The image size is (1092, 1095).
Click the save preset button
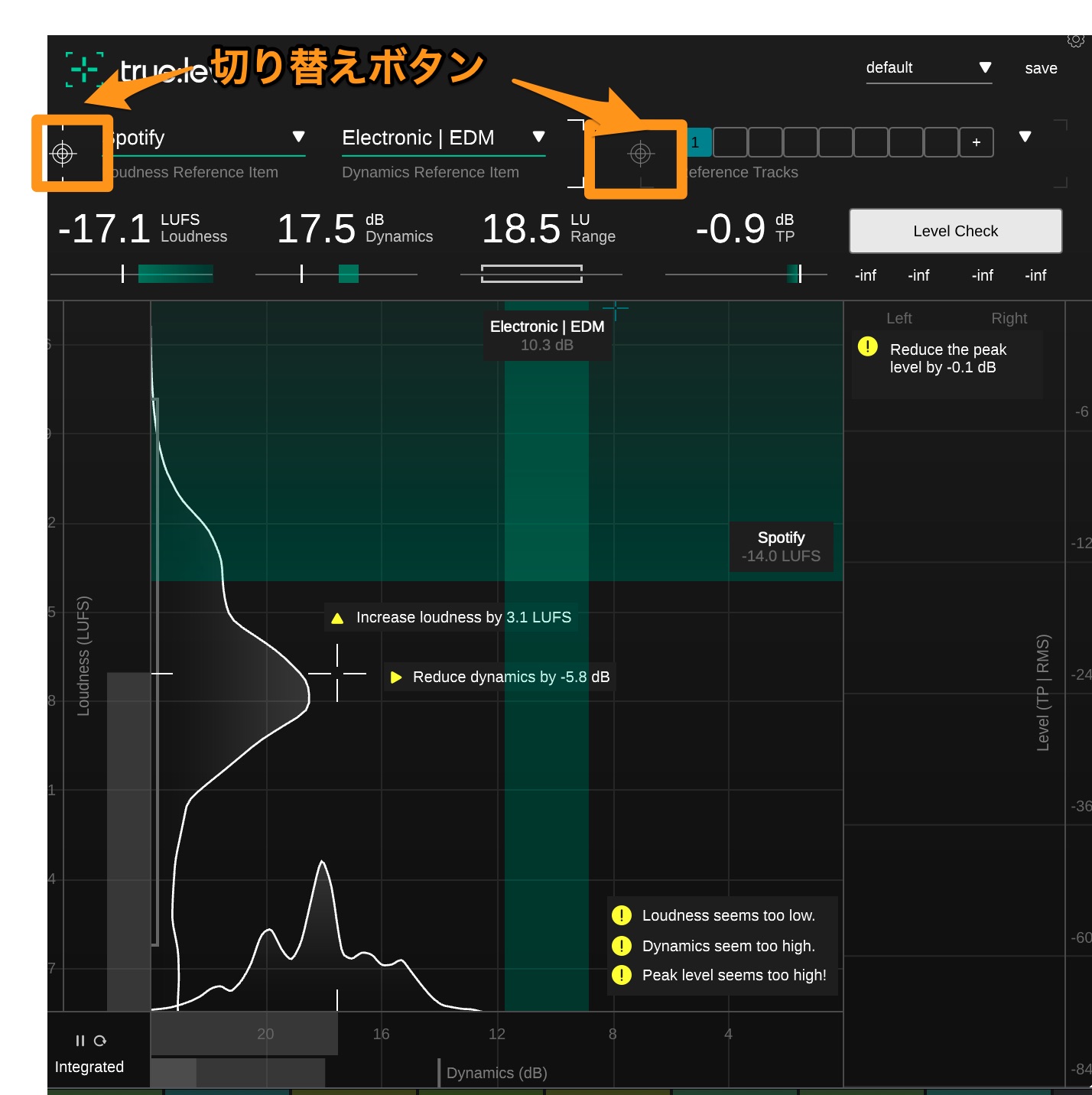(x=1041, y=68)
